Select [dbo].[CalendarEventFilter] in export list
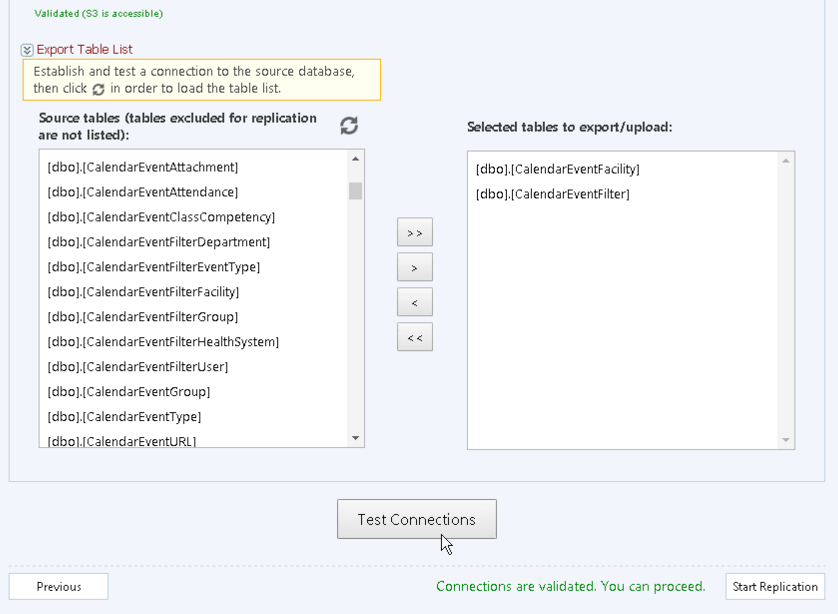This screenshot has width=838, height=614. (553, 194)
